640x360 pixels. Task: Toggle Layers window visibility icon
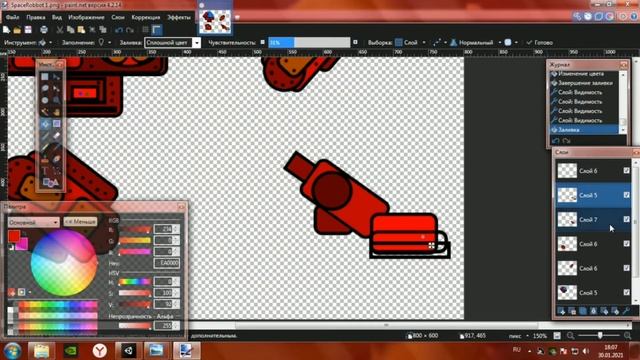598,16
